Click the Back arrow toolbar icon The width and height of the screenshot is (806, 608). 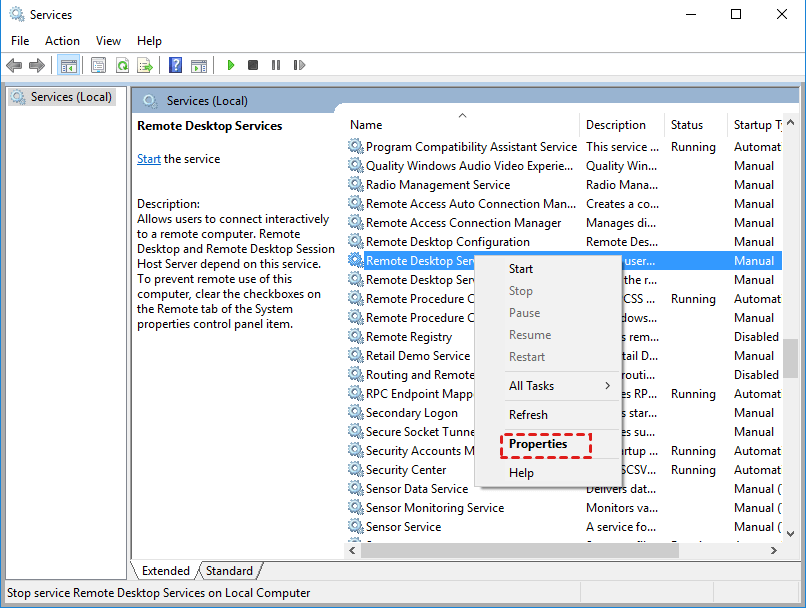coord(14,65)
